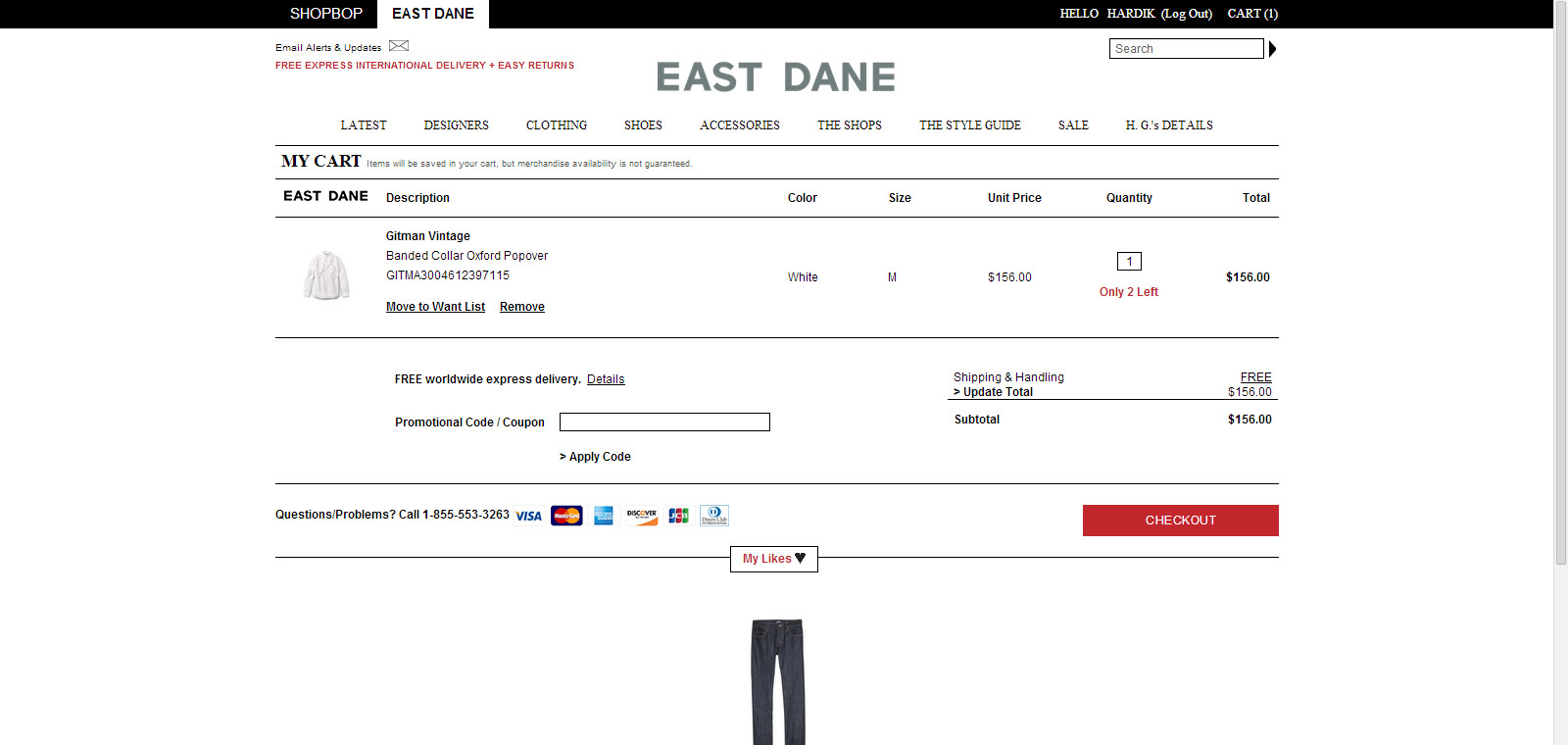Click the search arrow button

1272,49
